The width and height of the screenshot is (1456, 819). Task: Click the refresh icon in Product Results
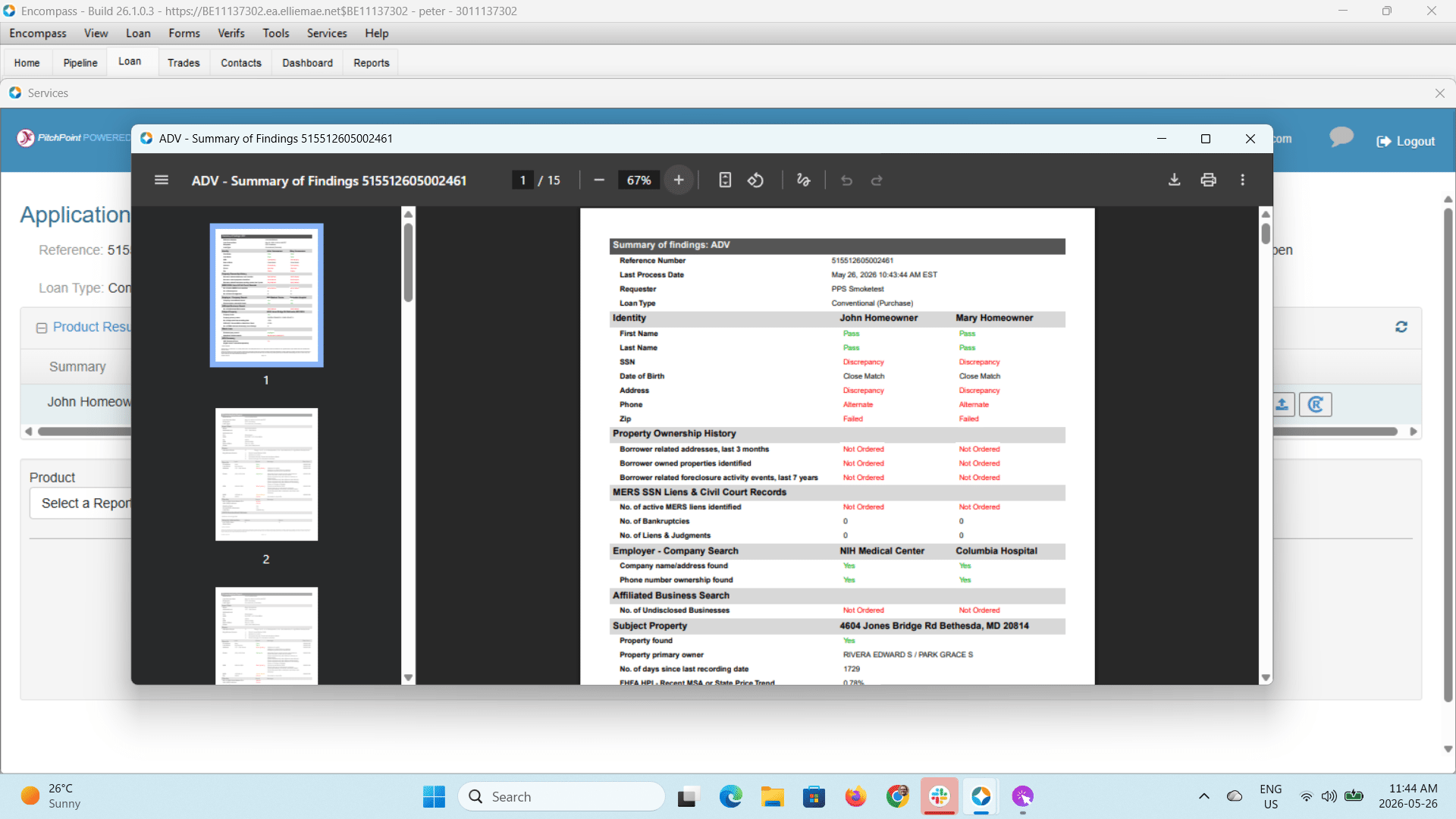coord(1401,327)
